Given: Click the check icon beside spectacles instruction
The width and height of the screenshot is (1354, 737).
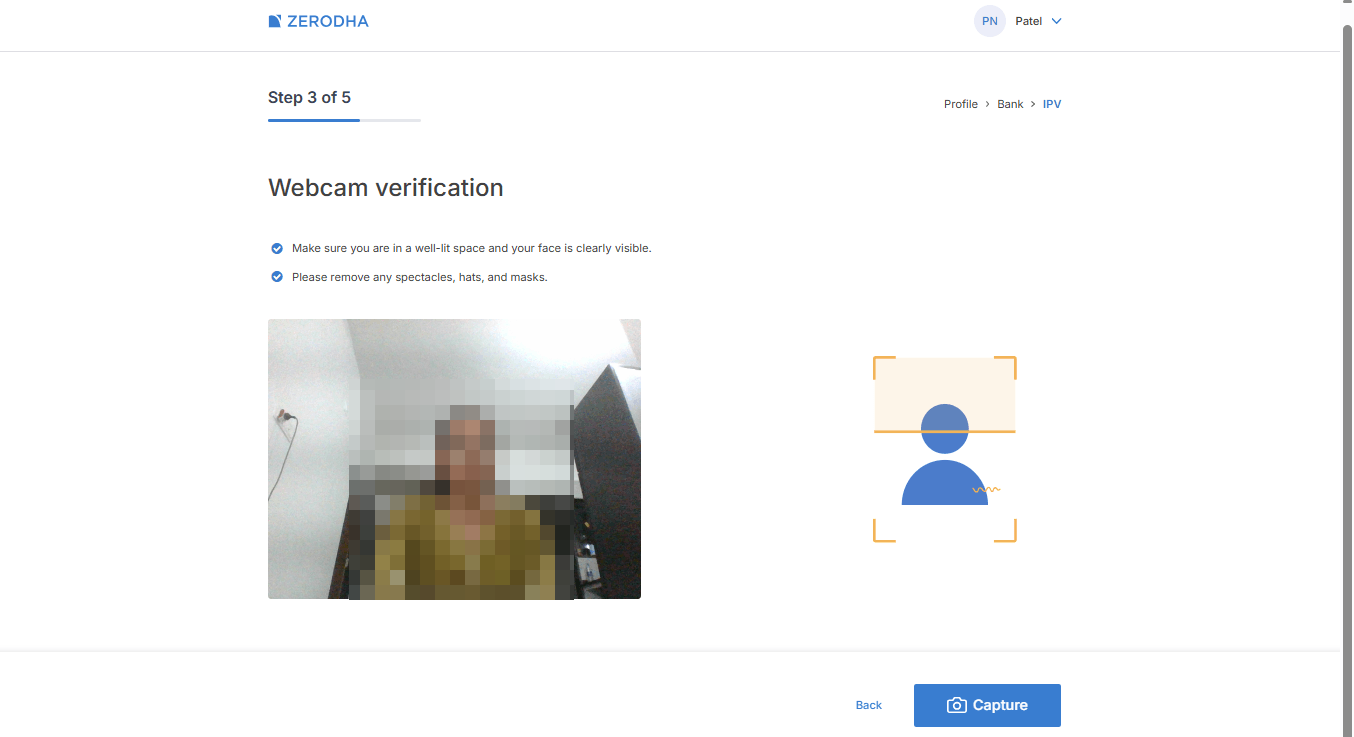Looking at the screenshot, I should [x=277, y=277].
